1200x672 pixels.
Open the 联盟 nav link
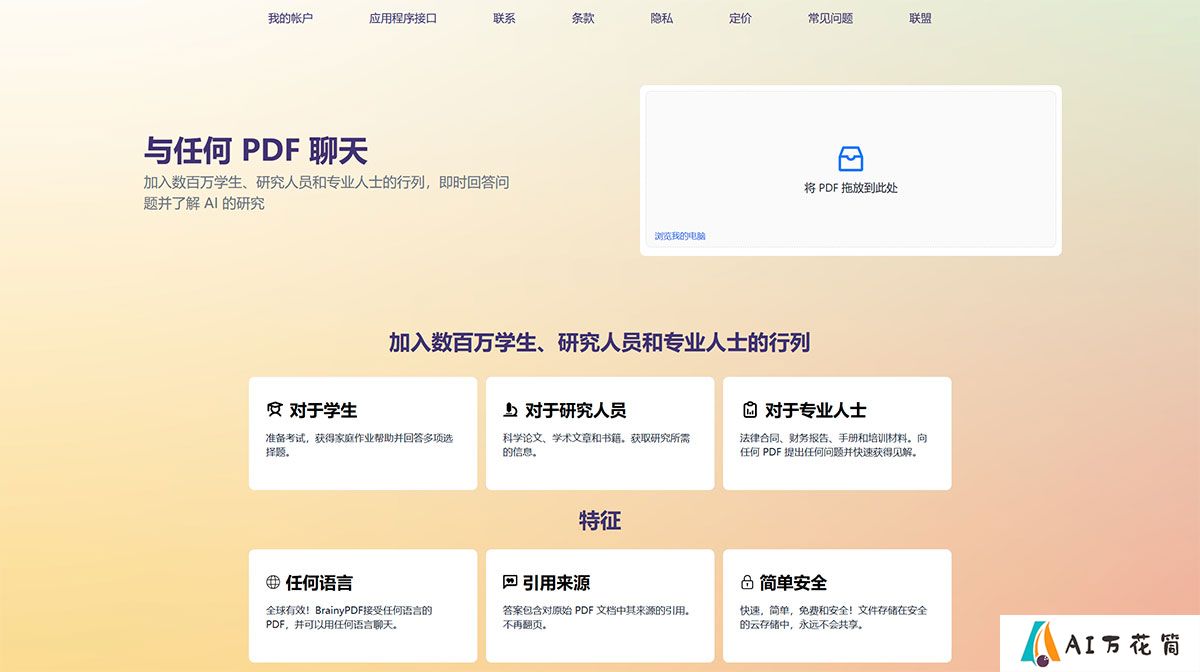[x=920, y=18]
